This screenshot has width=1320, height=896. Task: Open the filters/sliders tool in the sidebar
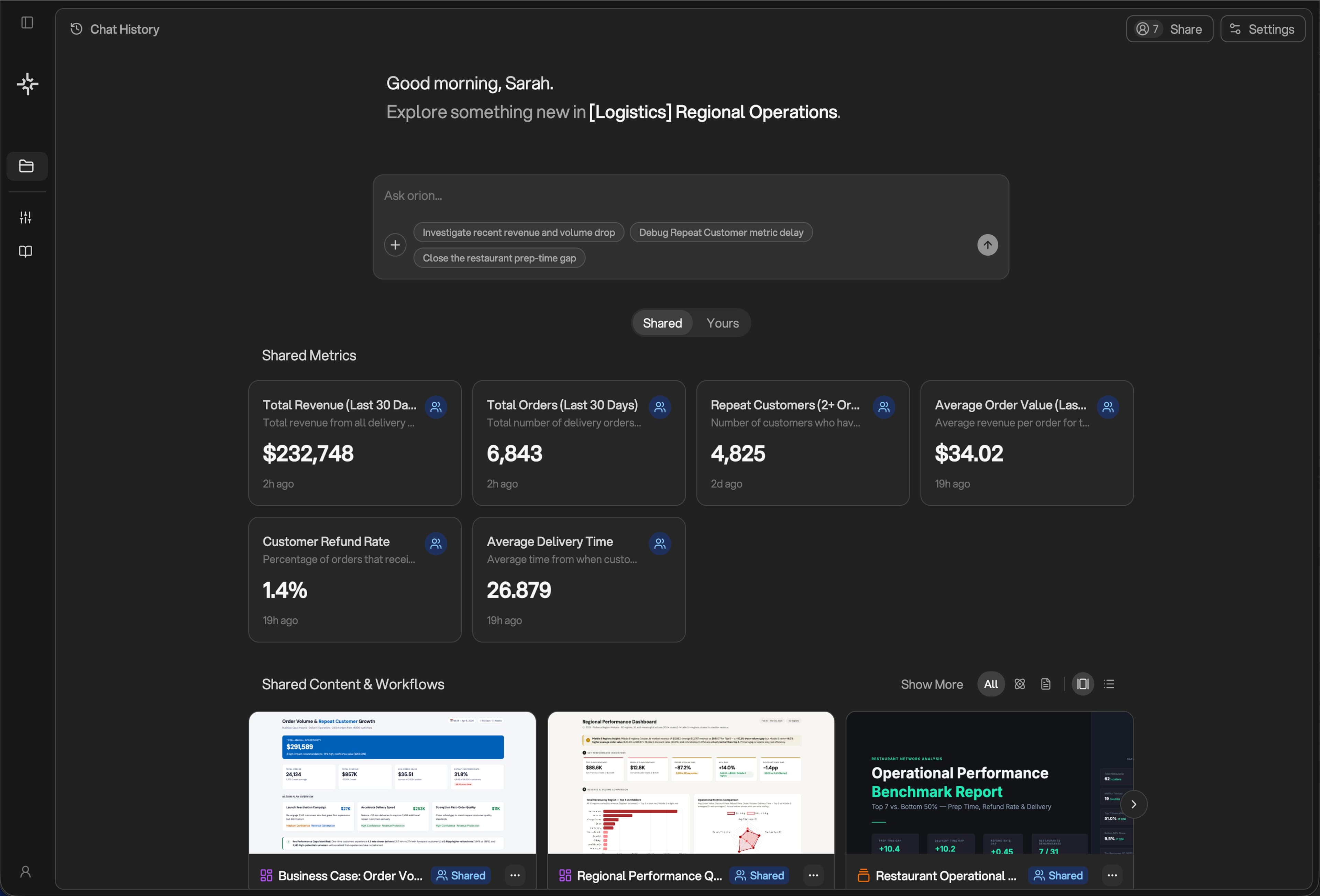click(25, 216)
